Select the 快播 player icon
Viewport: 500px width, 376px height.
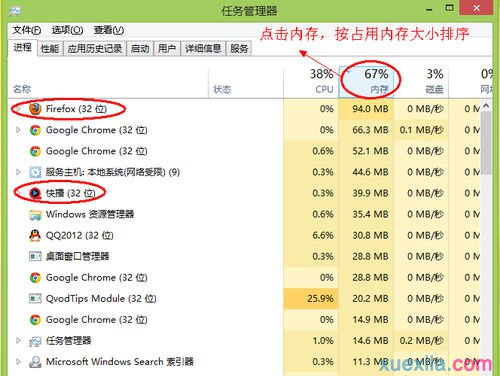[35, 193]
